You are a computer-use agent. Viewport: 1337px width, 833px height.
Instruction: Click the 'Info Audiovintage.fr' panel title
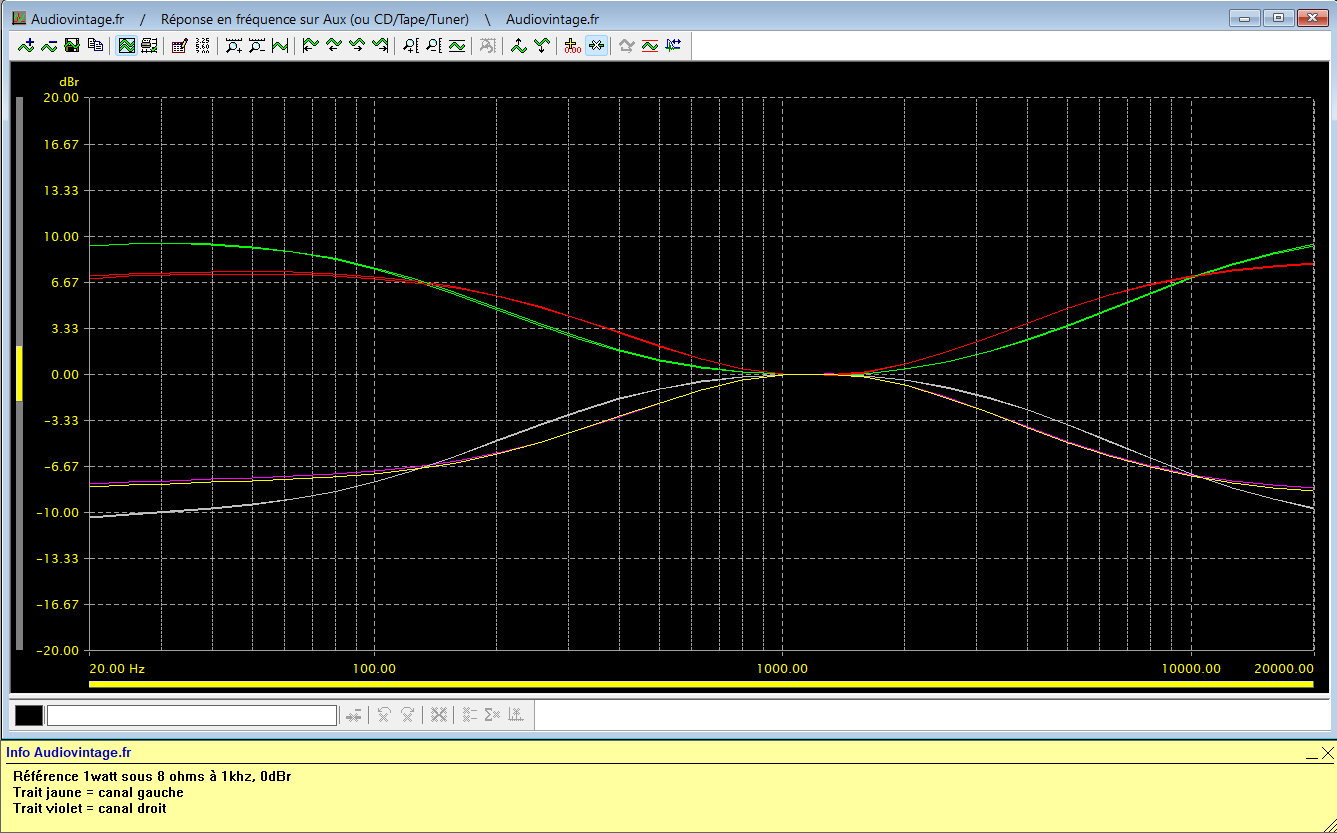point(69,753)
